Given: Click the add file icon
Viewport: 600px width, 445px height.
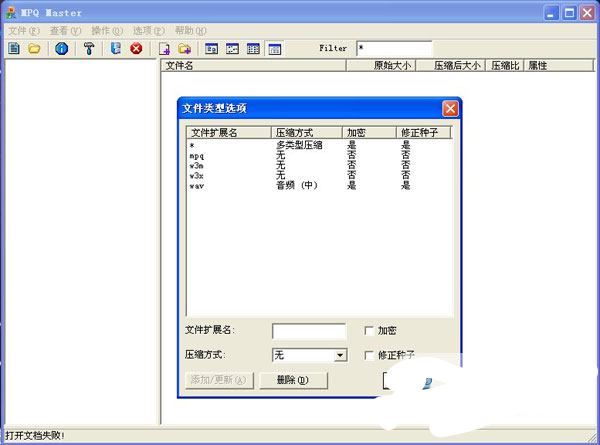Looking at the screenshot, I should point(165,49).
